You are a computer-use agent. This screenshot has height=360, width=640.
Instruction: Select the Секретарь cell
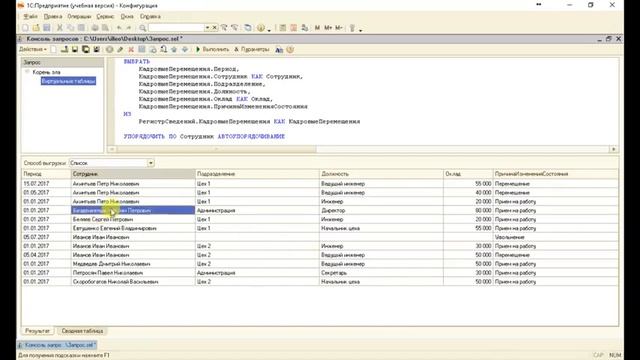pyautogui.click(x=381, y=273)
